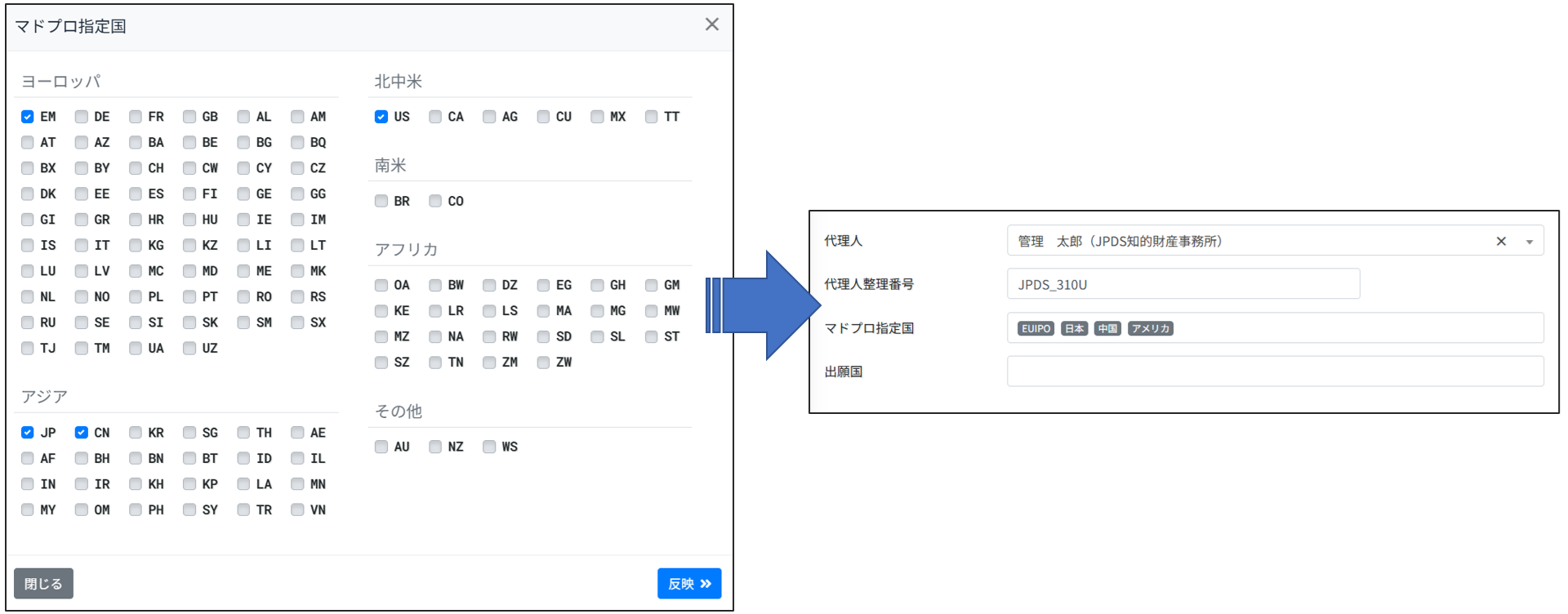Close the マドプロ指定国 dialog with X
This screenshot has height=614, width=1568.
pos(712,24)
